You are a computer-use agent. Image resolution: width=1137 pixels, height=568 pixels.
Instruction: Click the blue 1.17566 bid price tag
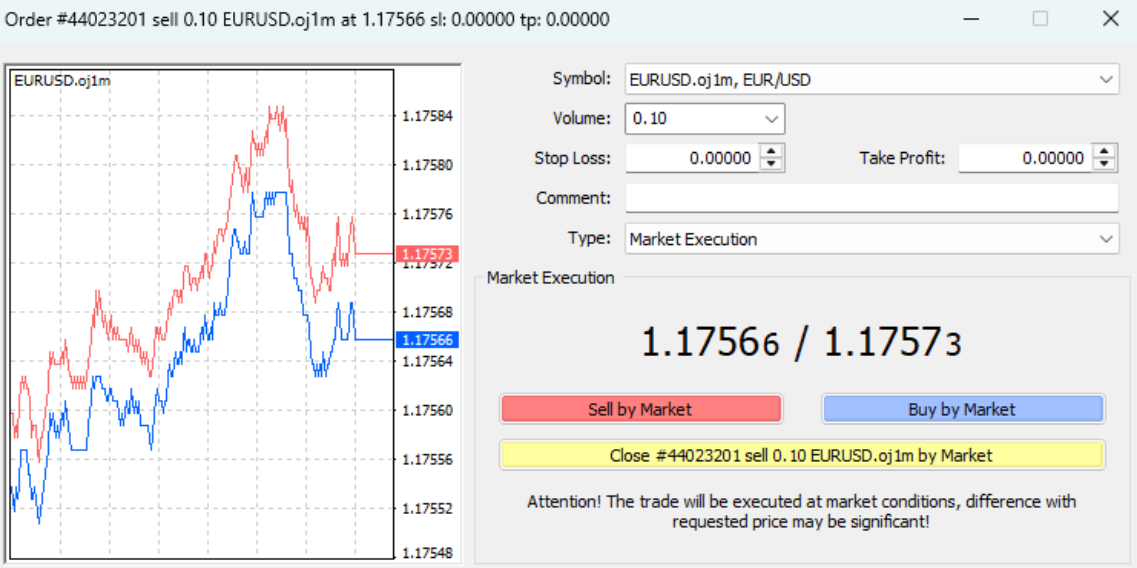coord(427,340)
